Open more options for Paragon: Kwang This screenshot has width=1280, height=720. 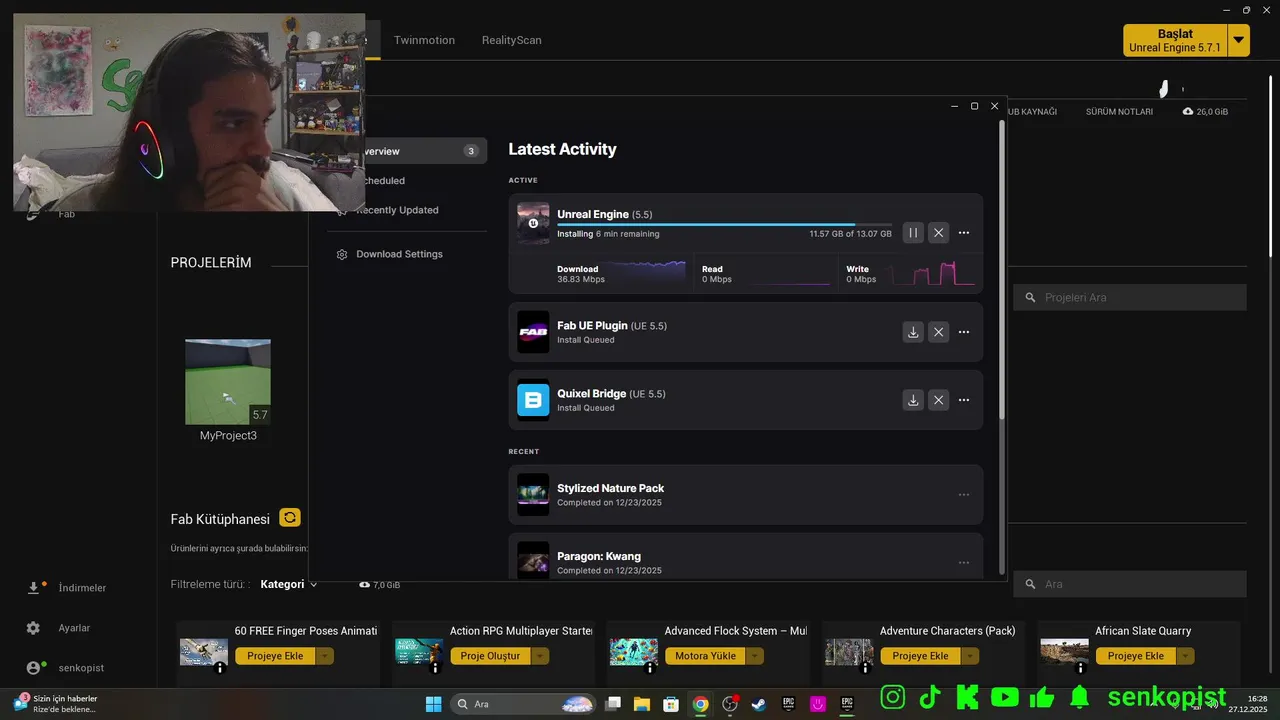click(964, 562)
